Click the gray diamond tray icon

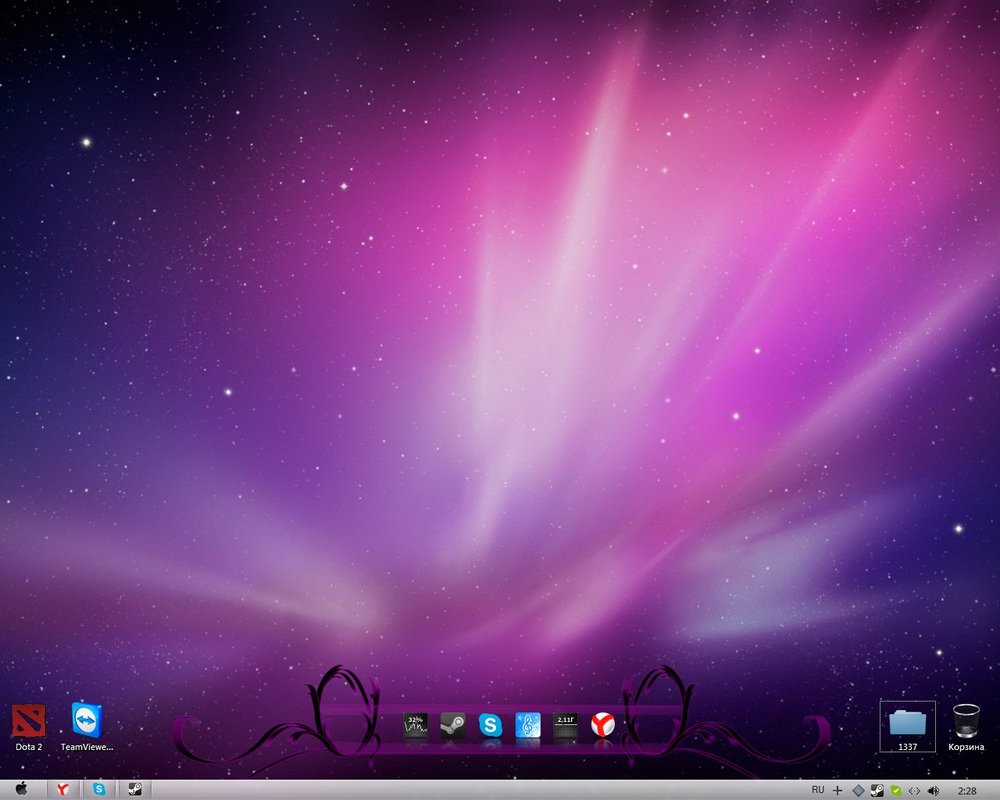coord(858,790)
